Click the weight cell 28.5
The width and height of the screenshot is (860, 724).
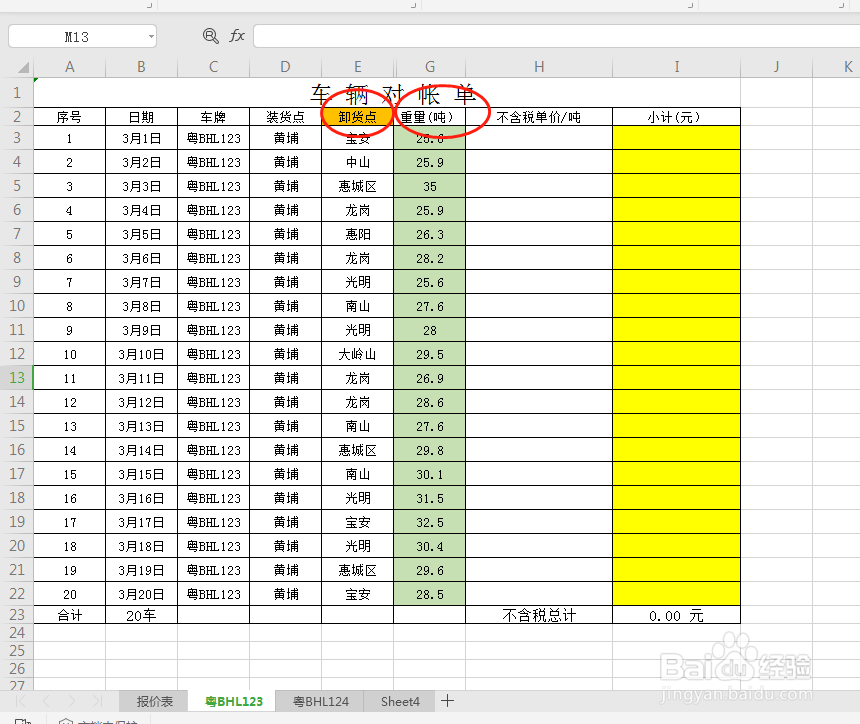(x=429, y=594)
